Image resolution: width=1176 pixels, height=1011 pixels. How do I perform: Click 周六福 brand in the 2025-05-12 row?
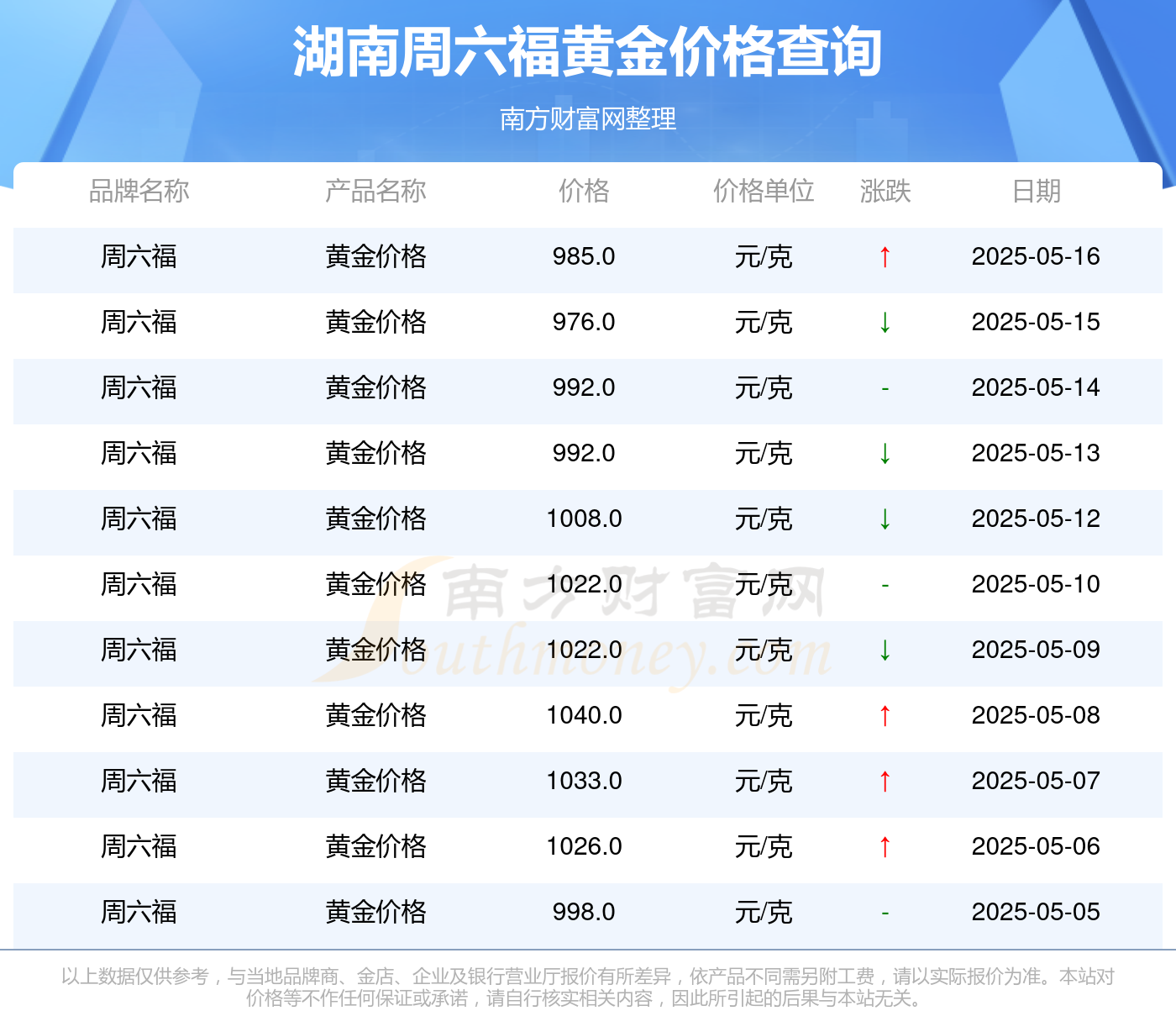pos(139,519)
